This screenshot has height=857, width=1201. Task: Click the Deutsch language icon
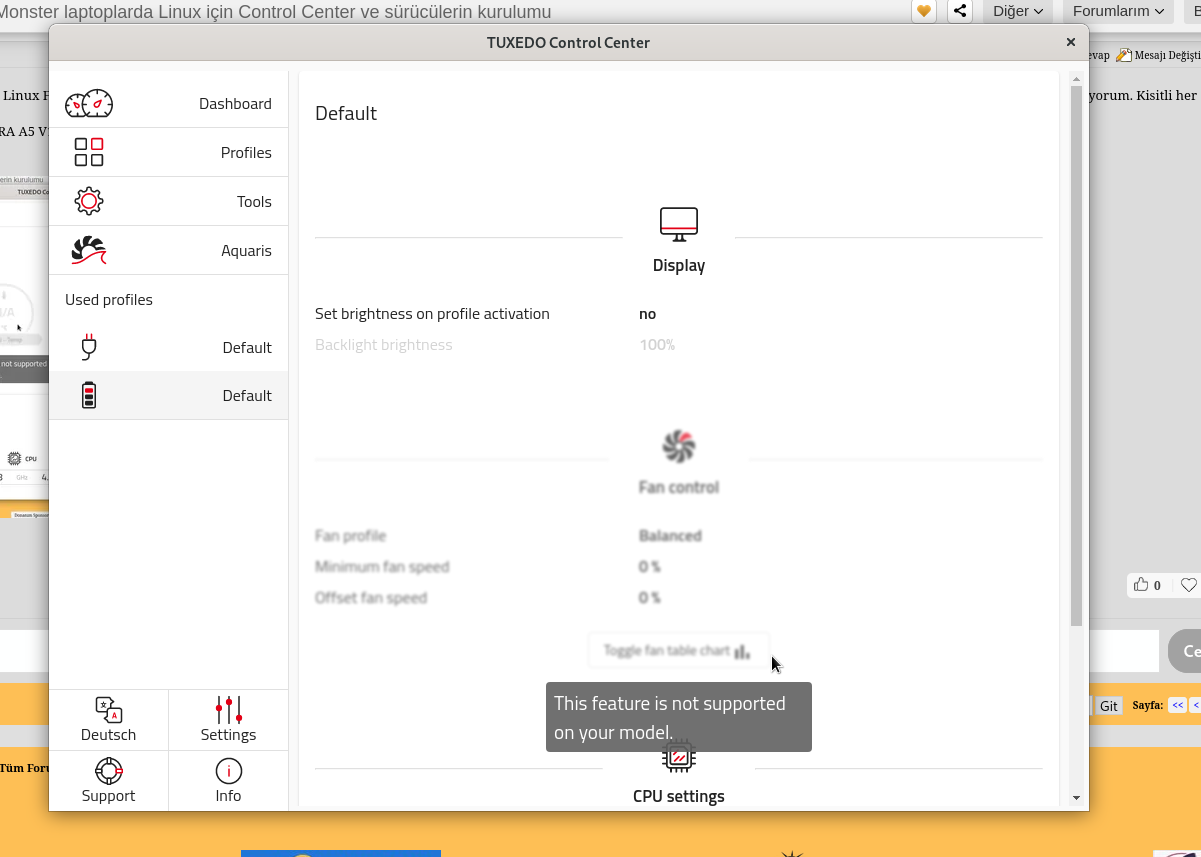(x=108, y=709)
